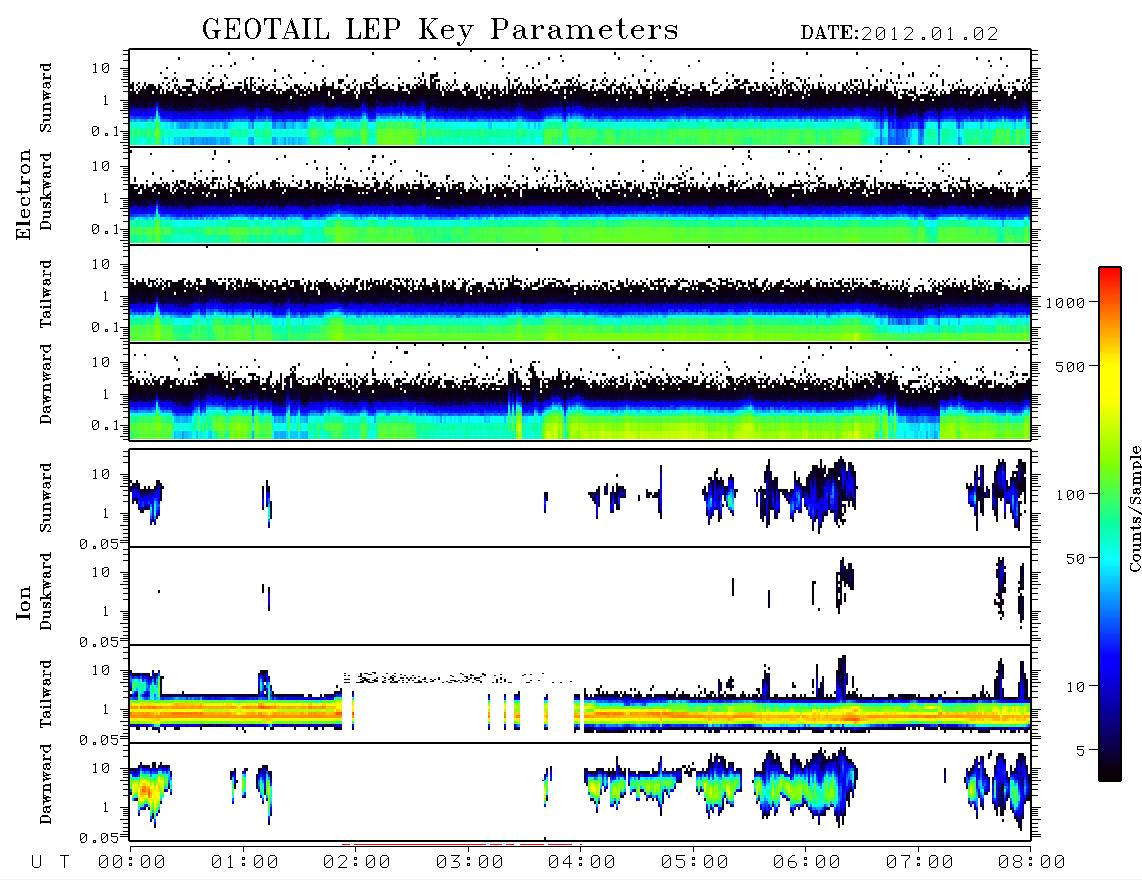Click the '08:00' time tick label
Screen dimensions: 1142x880
(1032, 862)
